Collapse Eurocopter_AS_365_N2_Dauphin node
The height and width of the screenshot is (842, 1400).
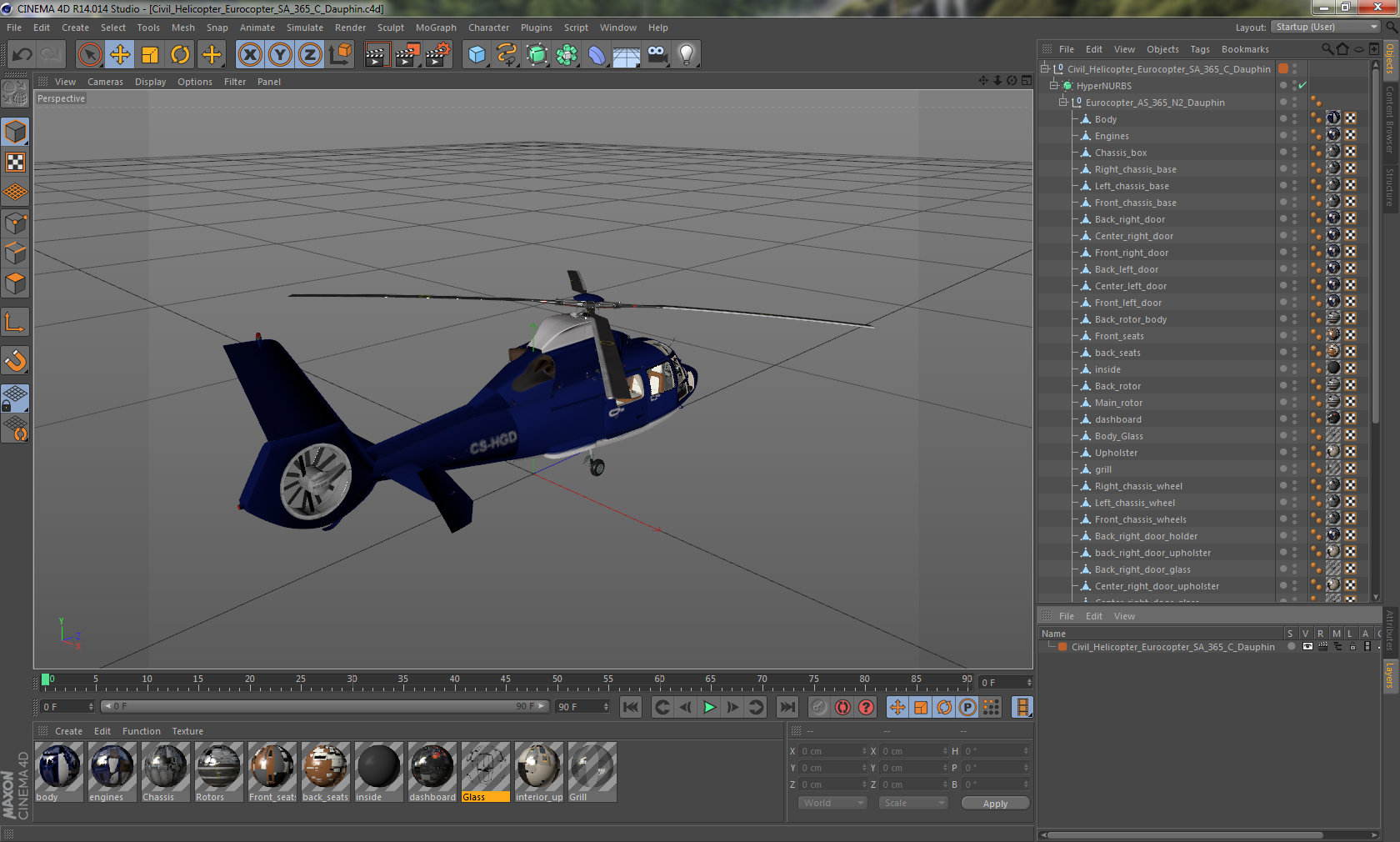(x=1063, y=103)
